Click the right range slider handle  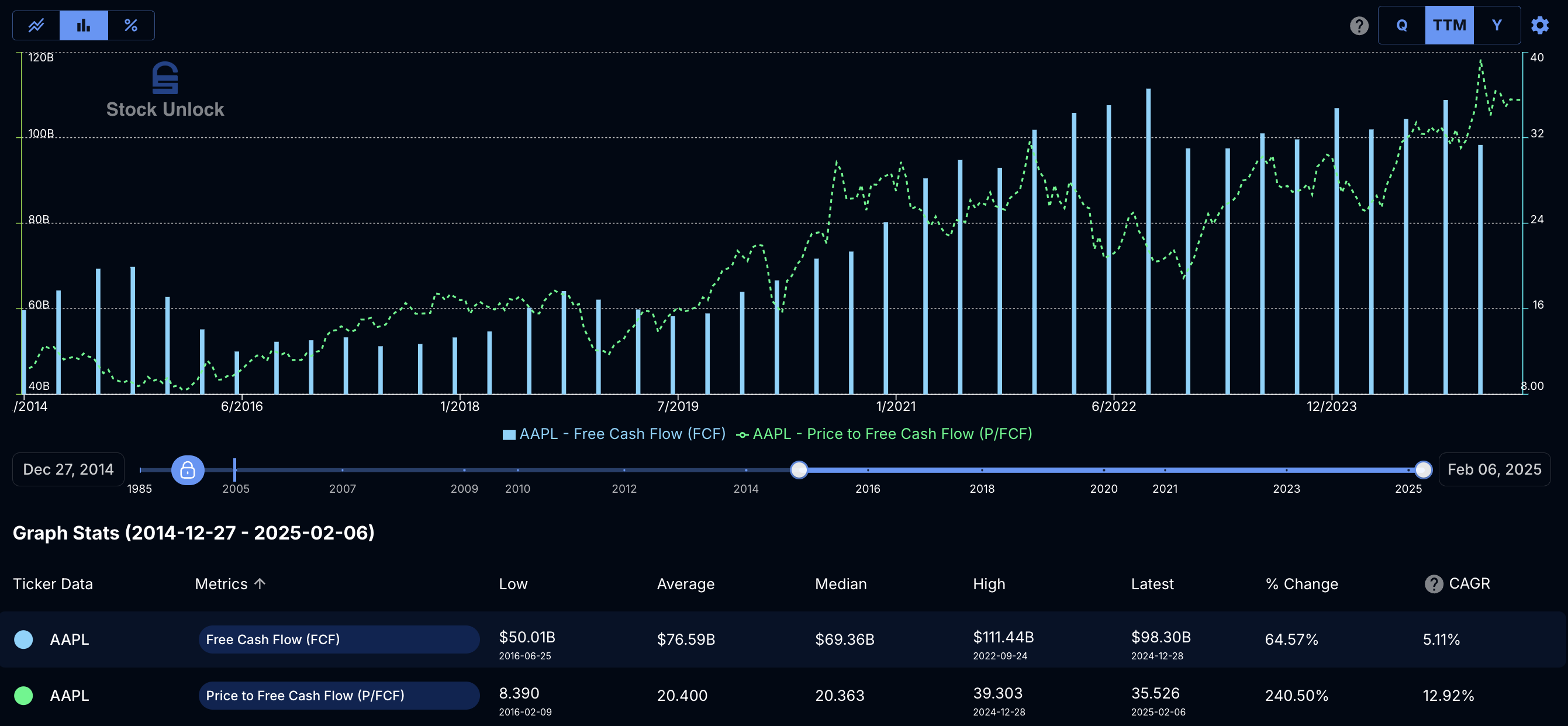point(1423,470)
